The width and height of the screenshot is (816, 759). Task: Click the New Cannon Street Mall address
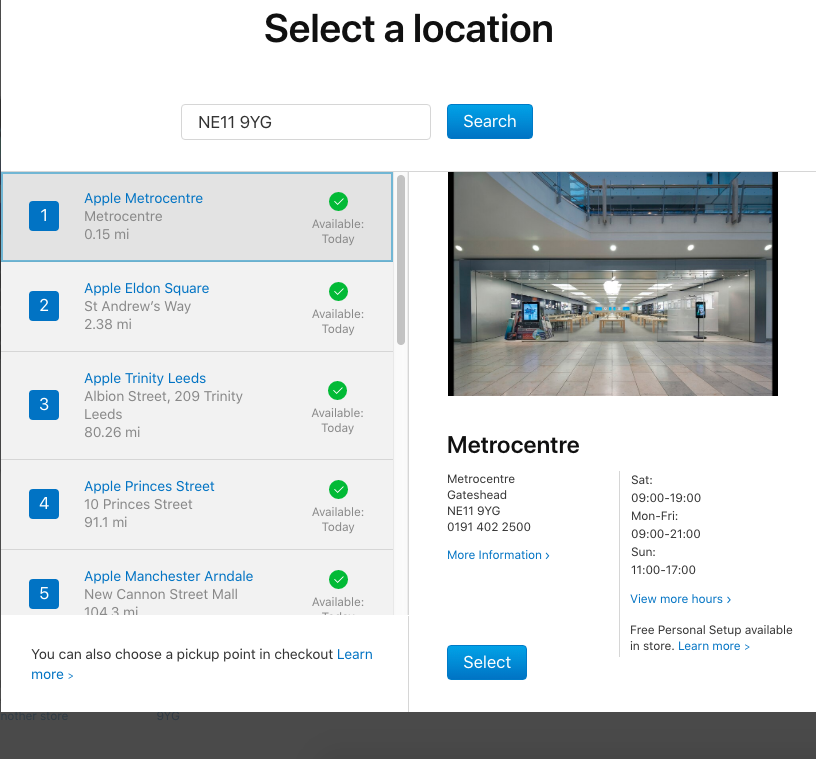point(161,594)
